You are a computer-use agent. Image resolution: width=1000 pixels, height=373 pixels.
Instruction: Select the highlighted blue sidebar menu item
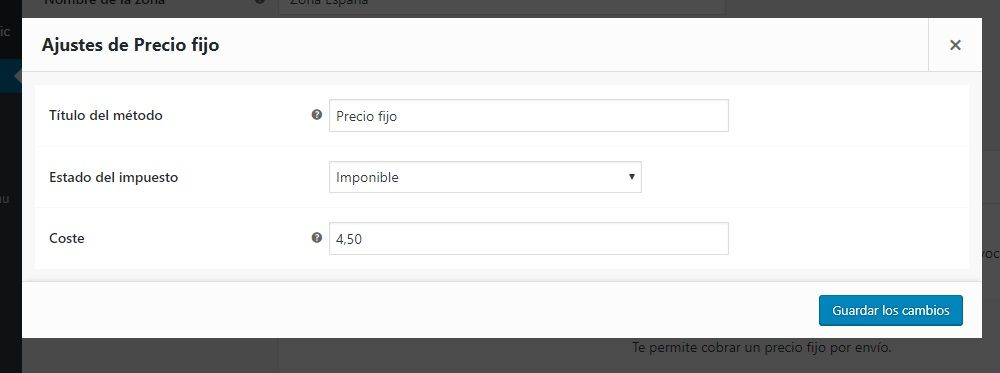tap(11, 77)
